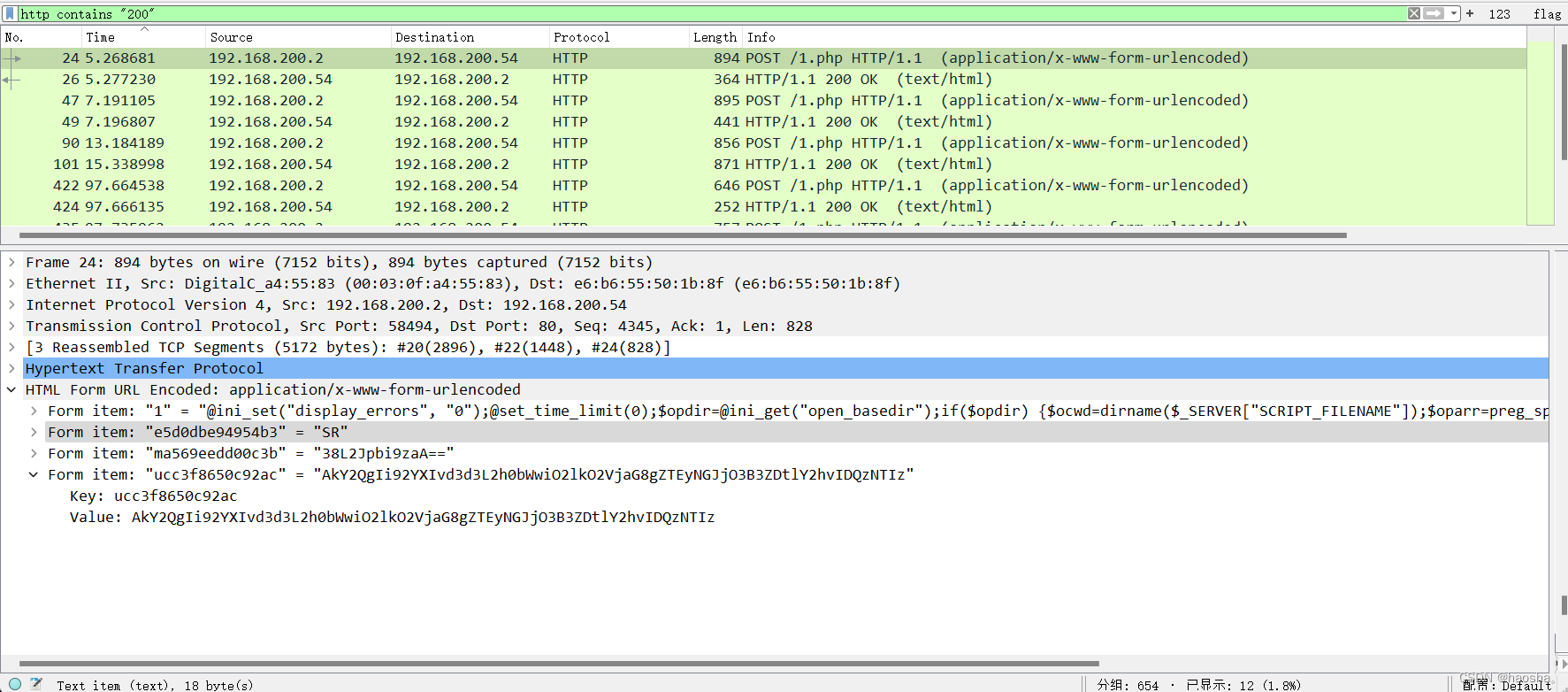
Task: Click the Frame 24: 894 bytes row text
Action: coord(339,263)
